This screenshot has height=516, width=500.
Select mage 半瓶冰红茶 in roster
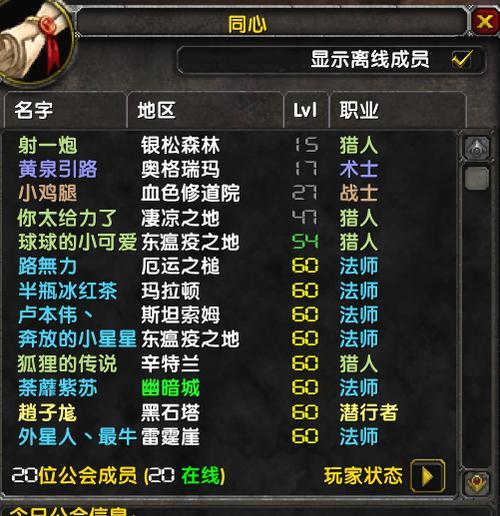tap(230, 291)
